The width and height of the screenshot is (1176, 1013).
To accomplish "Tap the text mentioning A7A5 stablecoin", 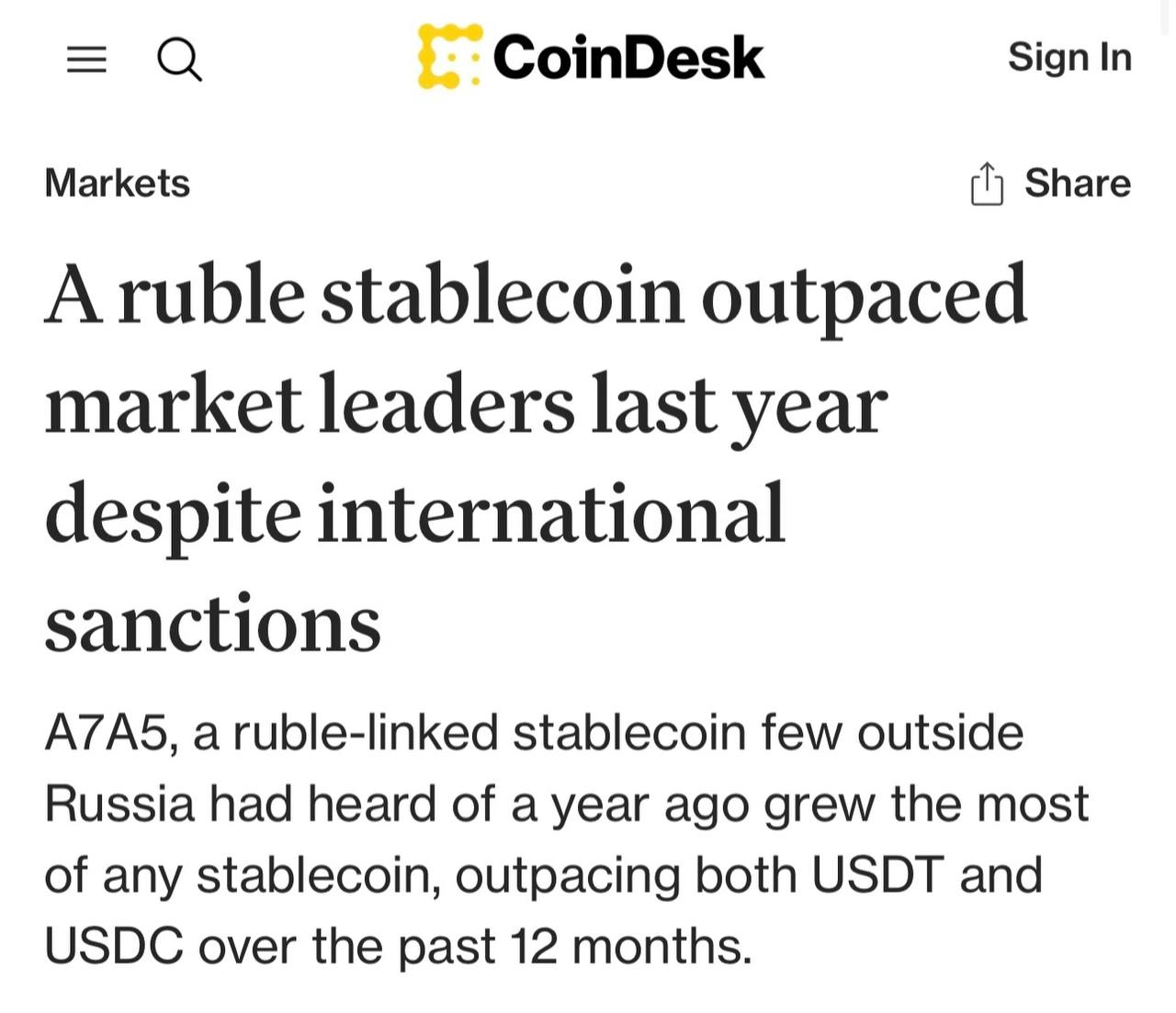I will [x=106, y=731].
